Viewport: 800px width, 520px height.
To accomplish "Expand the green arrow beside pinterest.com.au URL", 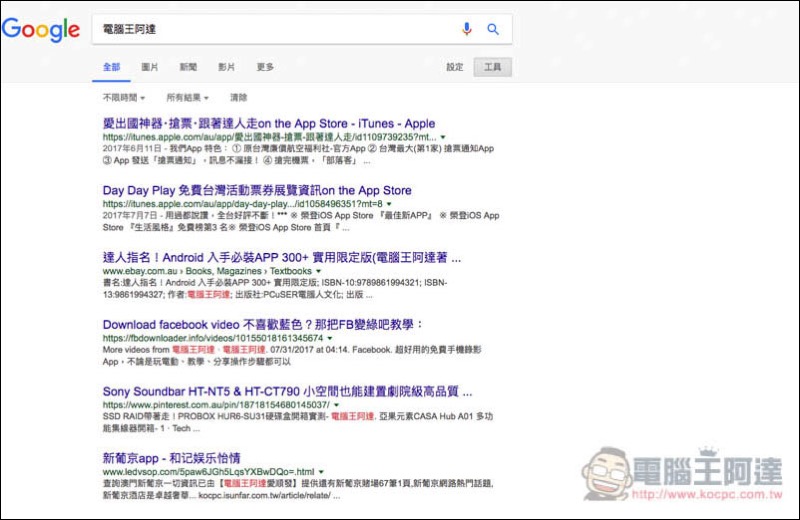I will [335, 405].
